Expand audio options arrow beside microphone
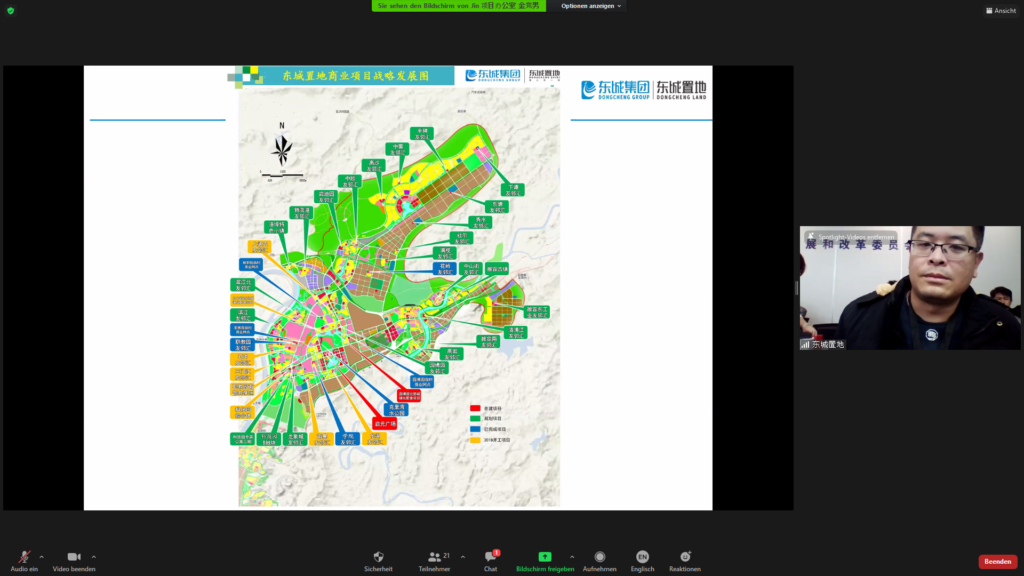 (x=41, y=556)
